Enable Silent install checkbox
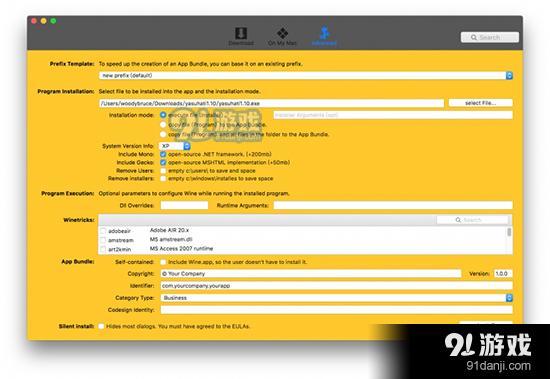 click(x=101, y=326)
